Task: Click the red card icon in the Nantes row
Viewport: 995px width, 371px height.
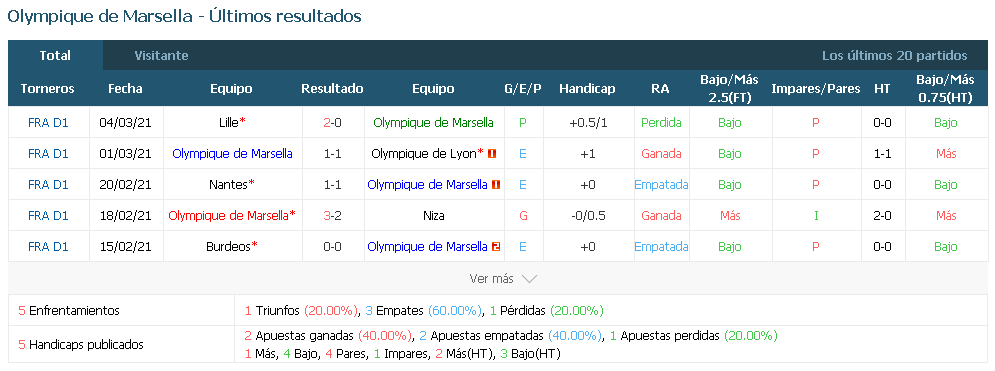Action: pos(496,185)
